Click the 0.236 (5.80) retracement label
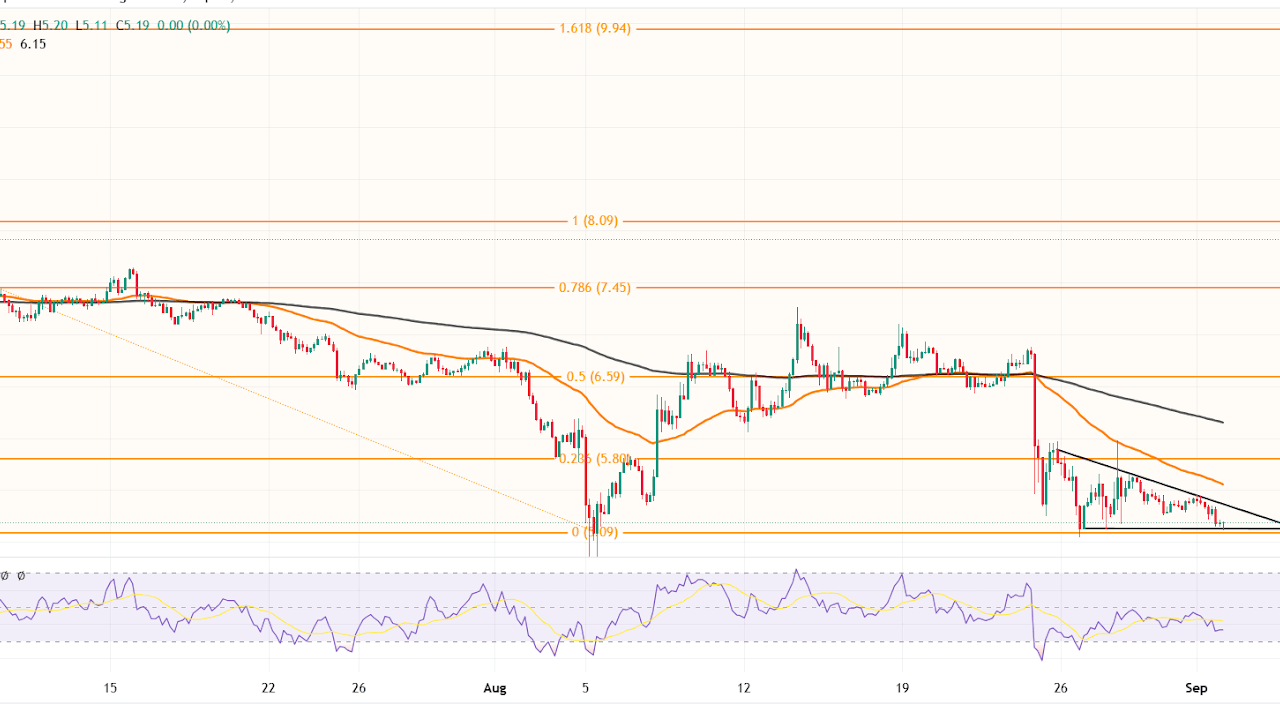This screenshot has height=720, width=1280. [594, 459]
